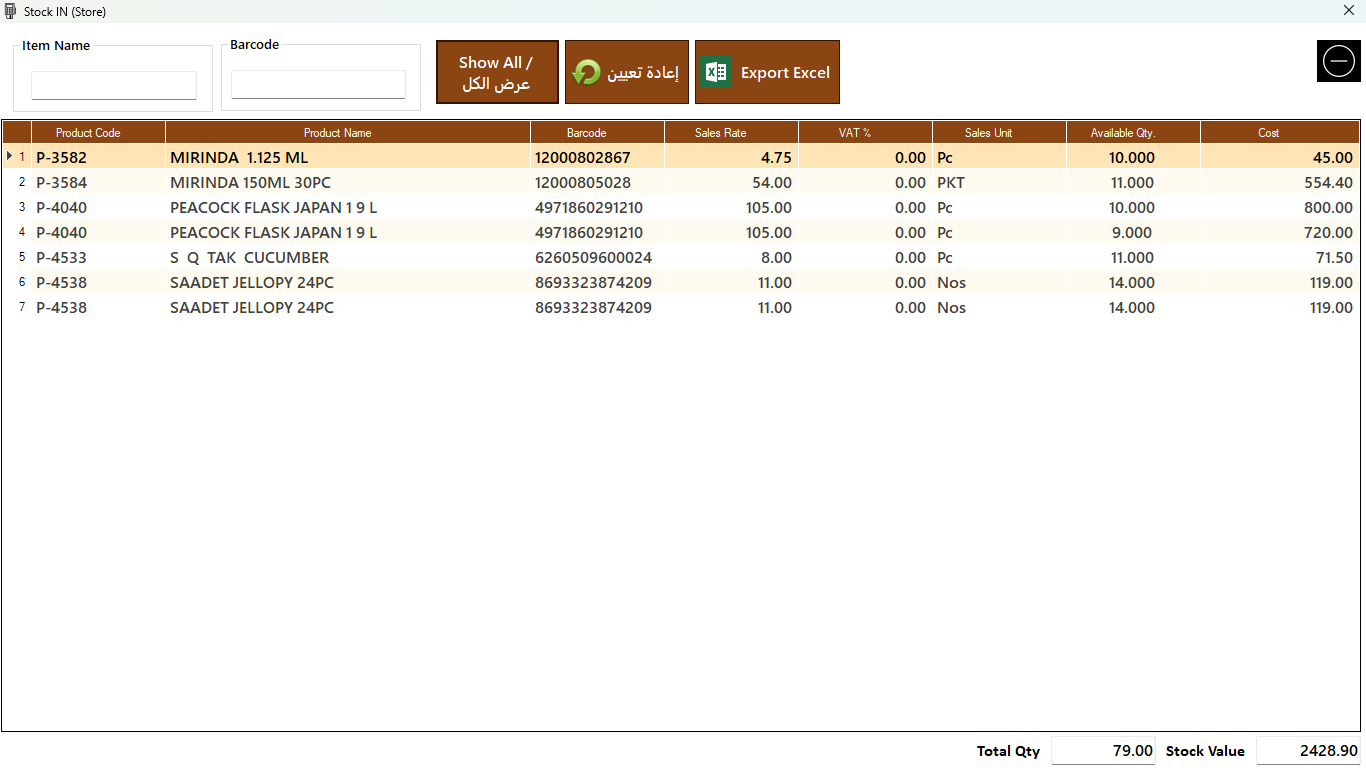
Task: Click cost value 554.40
Action: [1329, 183]
